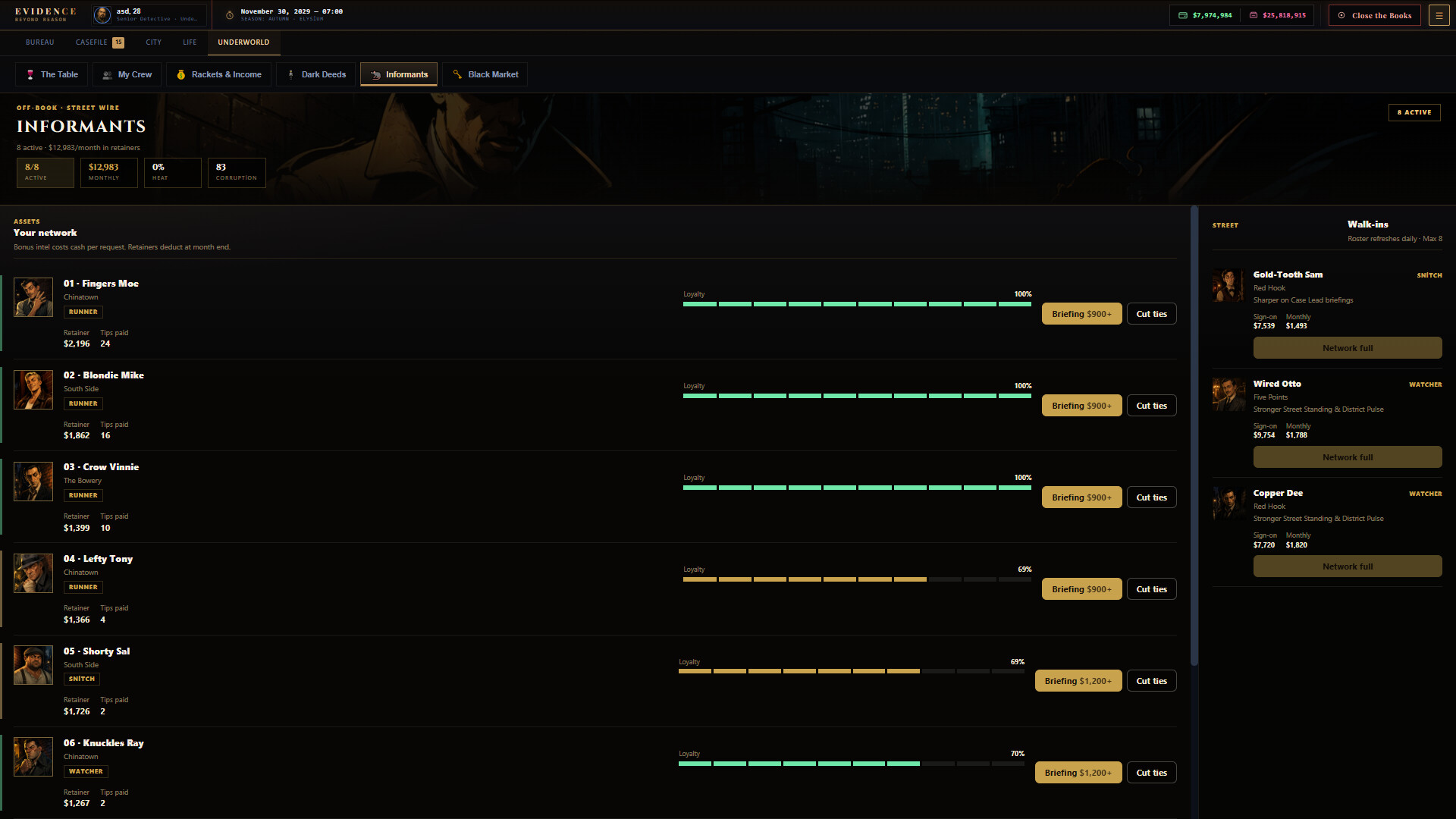The image size is (1456, 819).
Task: Click the figure icon on Dark Deeds
Action: pyautogui.click(x=290, y=74)
